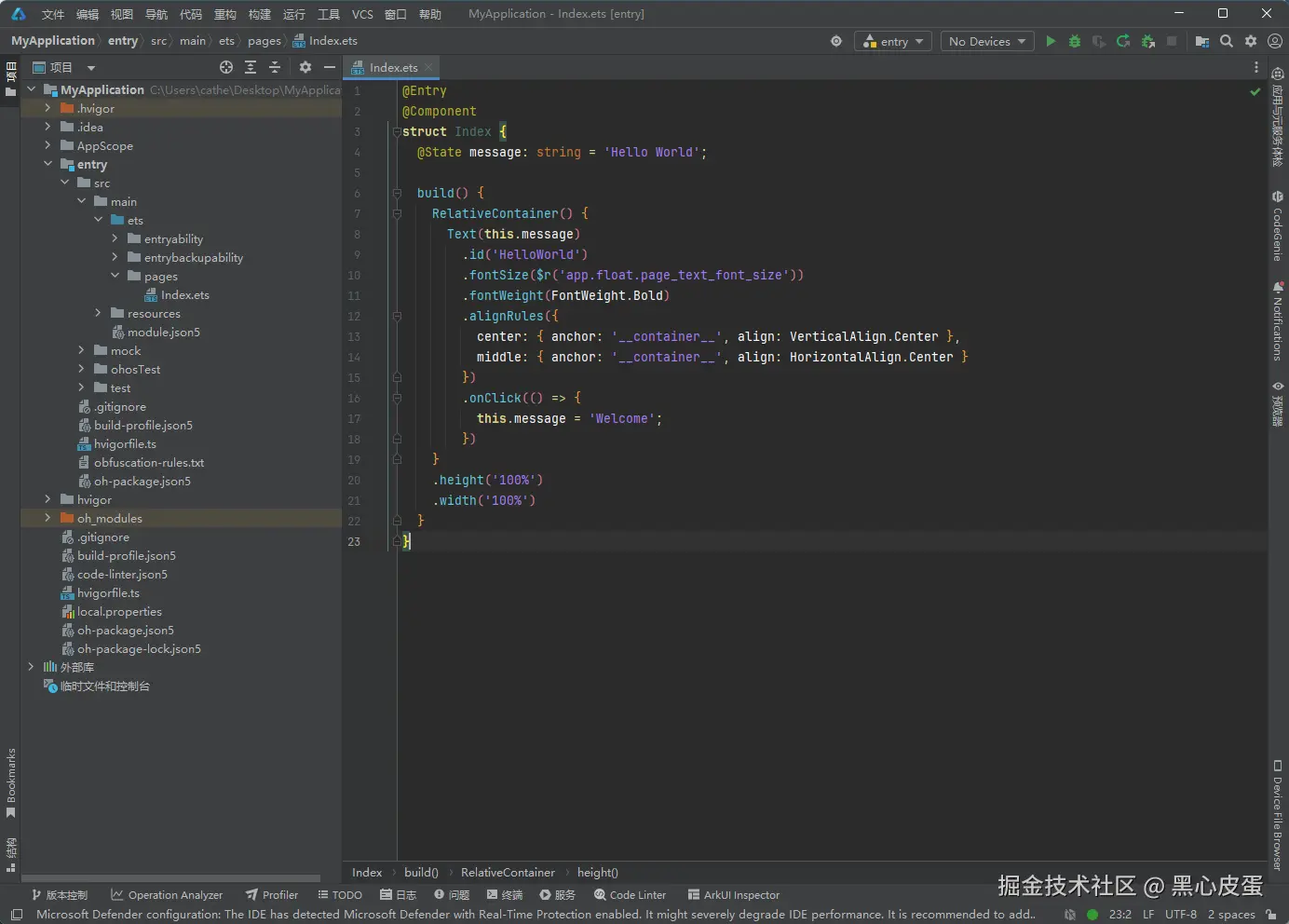This screenshot has width=1289, height=924.
Task: Toggle the Notifications side panel
Action: (x=1278, y=321)
